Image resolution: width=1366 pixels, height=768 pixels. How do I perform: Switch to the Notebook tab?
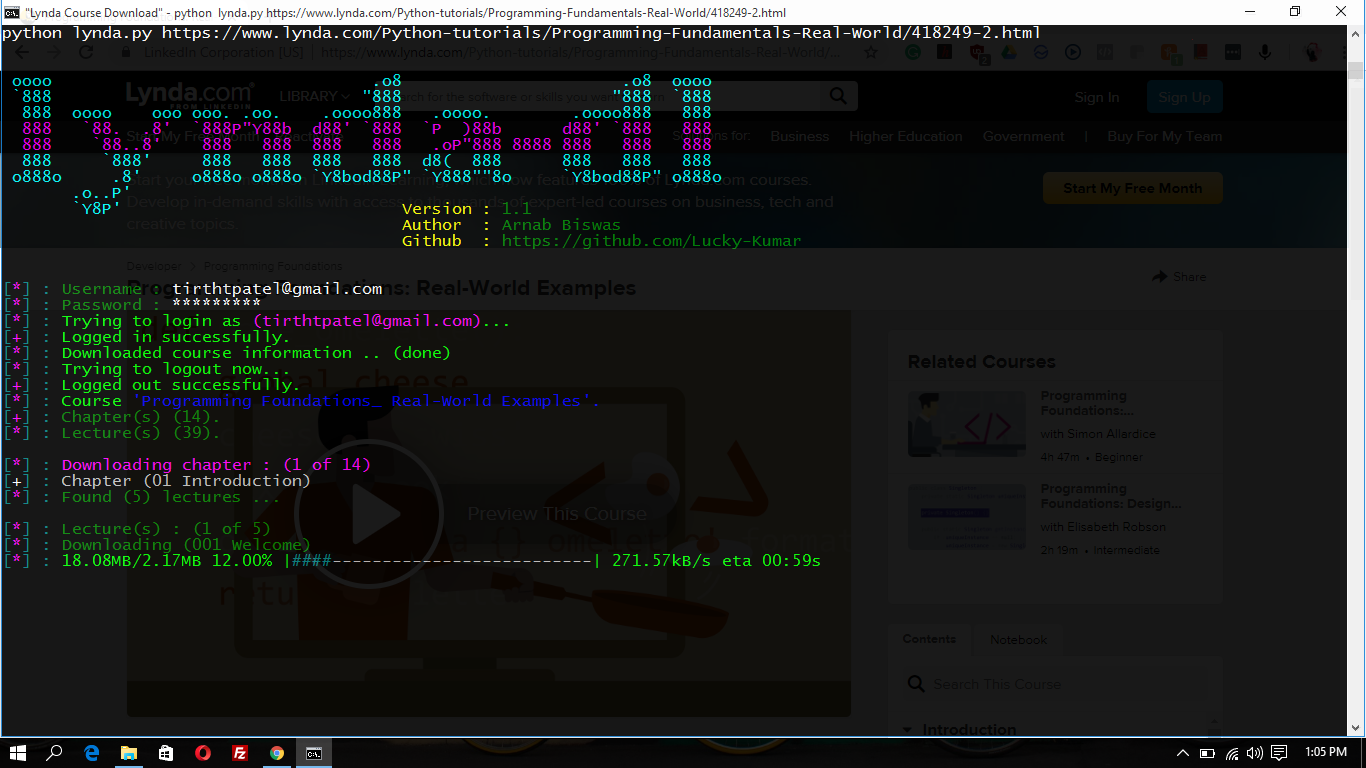pos(1017,639)
